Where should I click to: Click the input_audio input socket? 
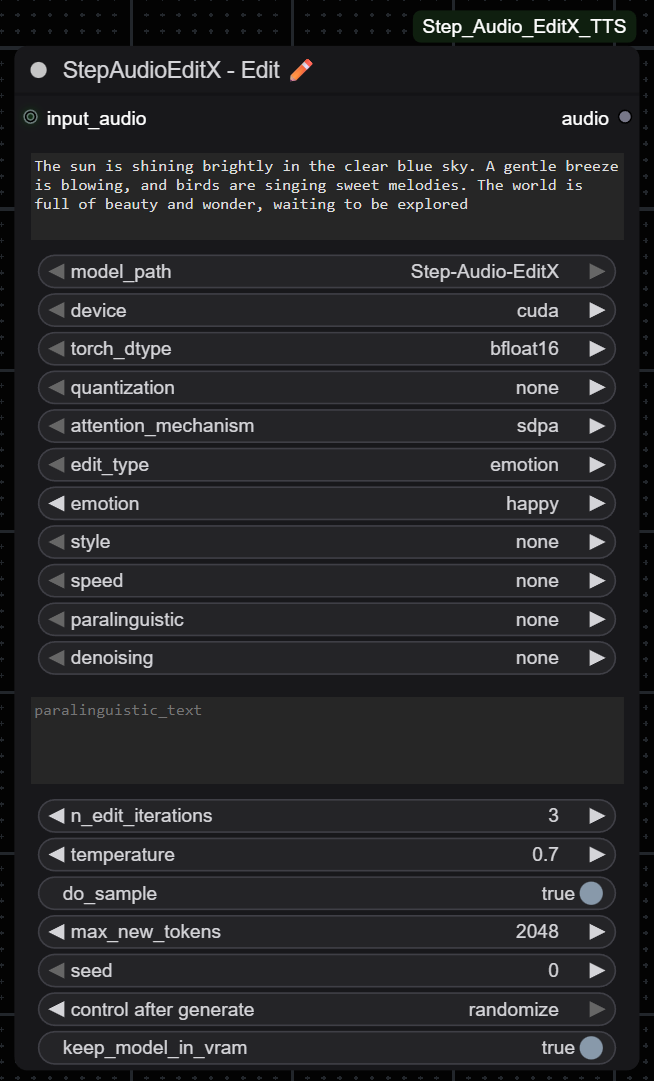(x=30, y=117)
